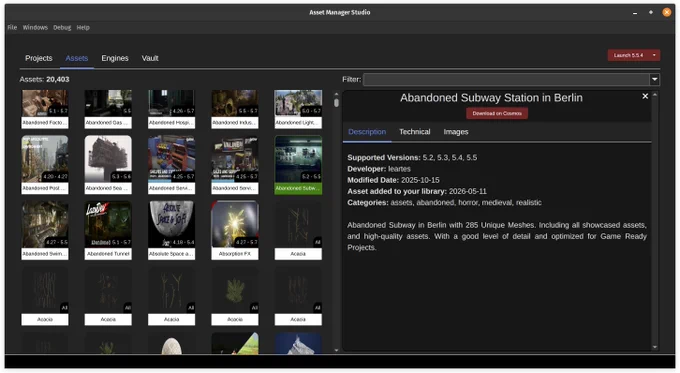Expand the Filter dropdown arrow
This screenshot has width=680, height=373.
pos(654,79)
